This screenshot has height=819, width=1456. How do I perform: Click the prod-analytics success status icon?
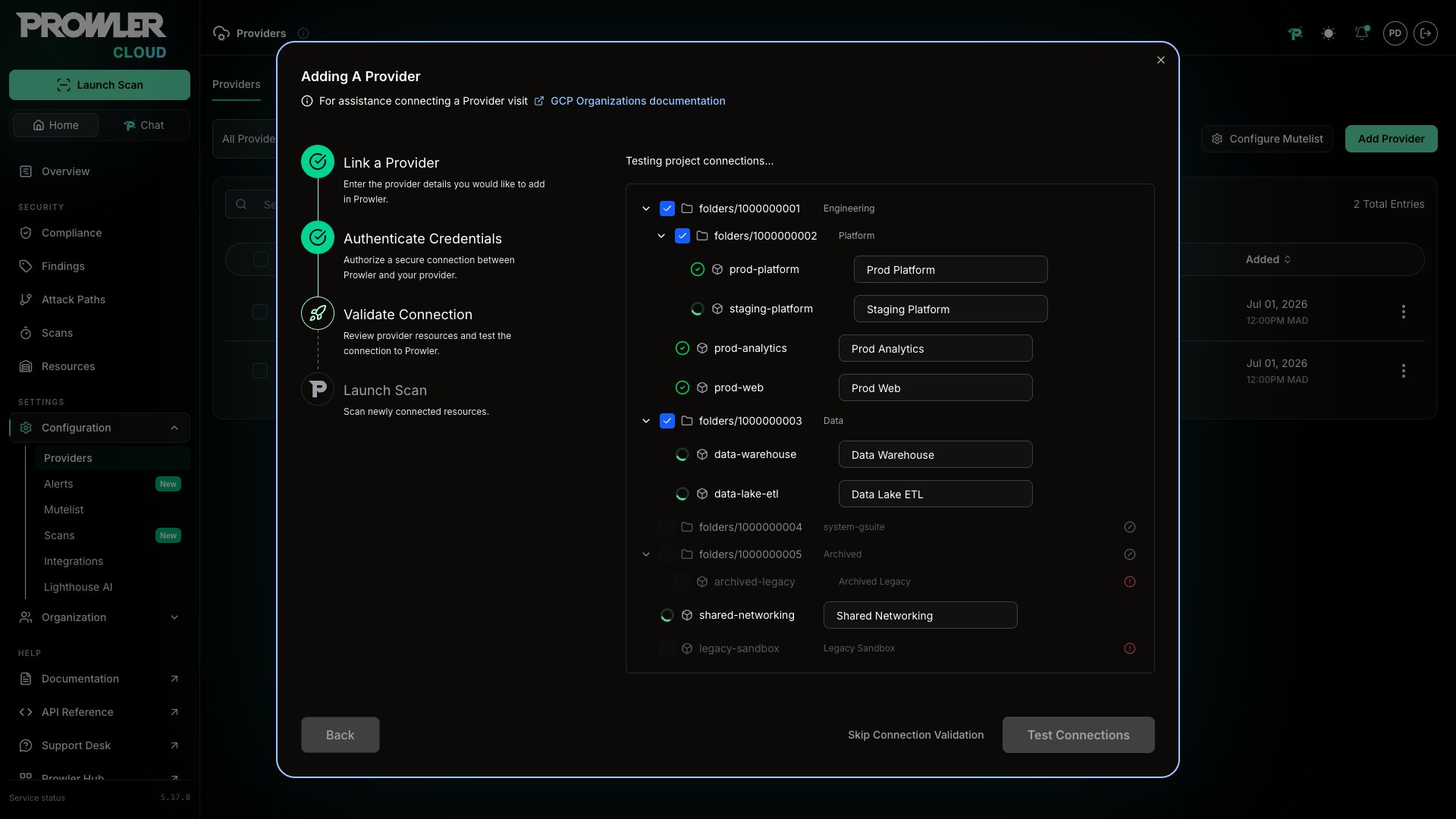click(x=682, y=348)
